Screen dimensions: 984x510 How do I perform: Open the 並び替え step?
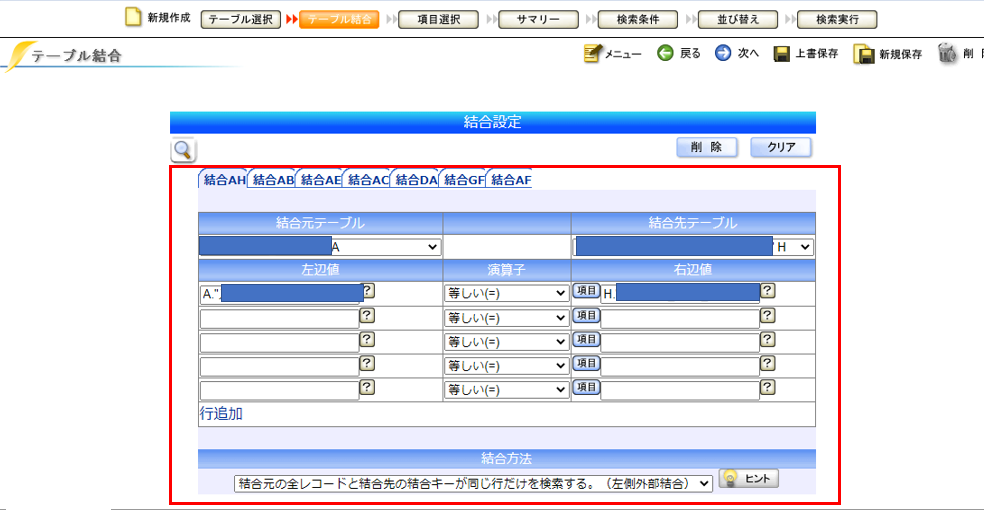point(737,19)
